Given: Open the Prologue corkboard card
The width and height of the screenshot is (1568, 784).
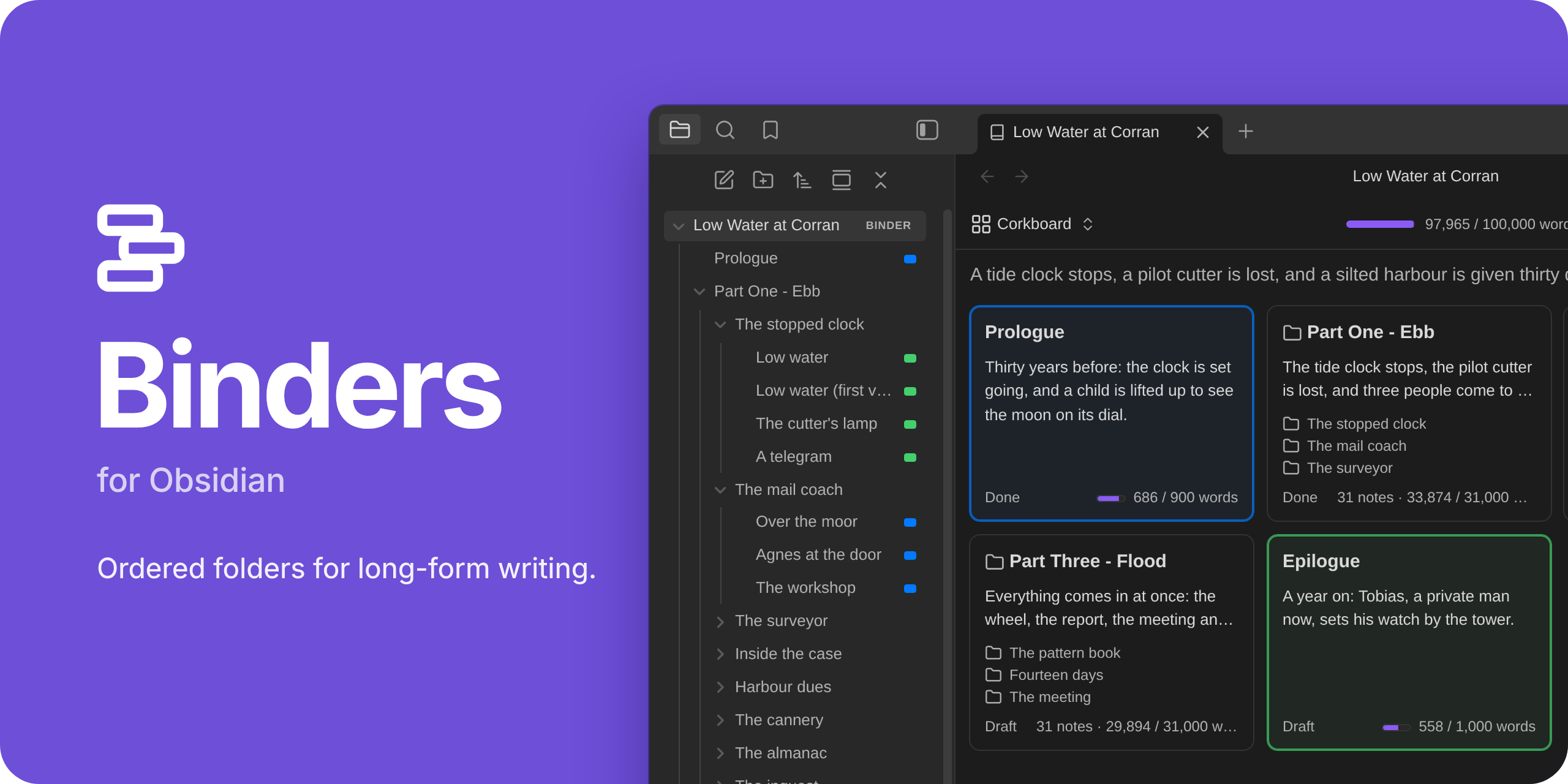Looking at the screenshot, I should pos(1112,413).
